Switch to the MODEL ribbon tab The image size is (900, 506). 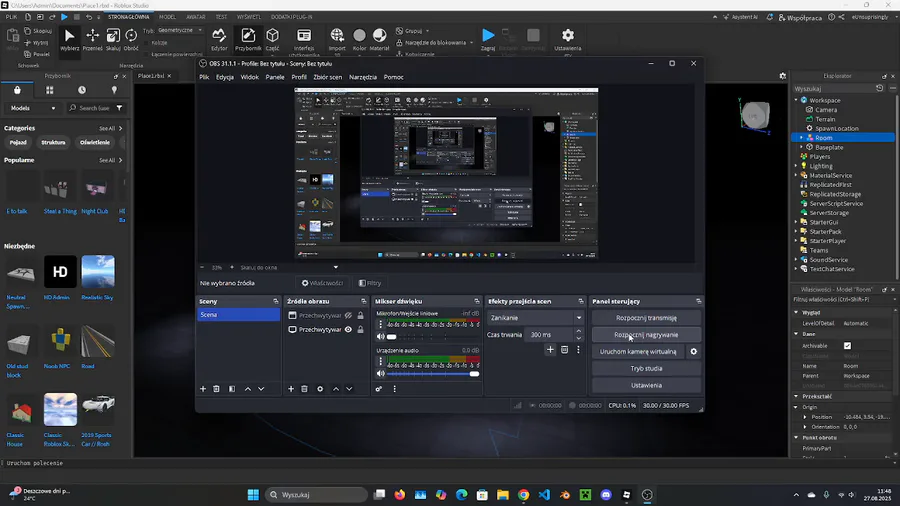[168, 17]
